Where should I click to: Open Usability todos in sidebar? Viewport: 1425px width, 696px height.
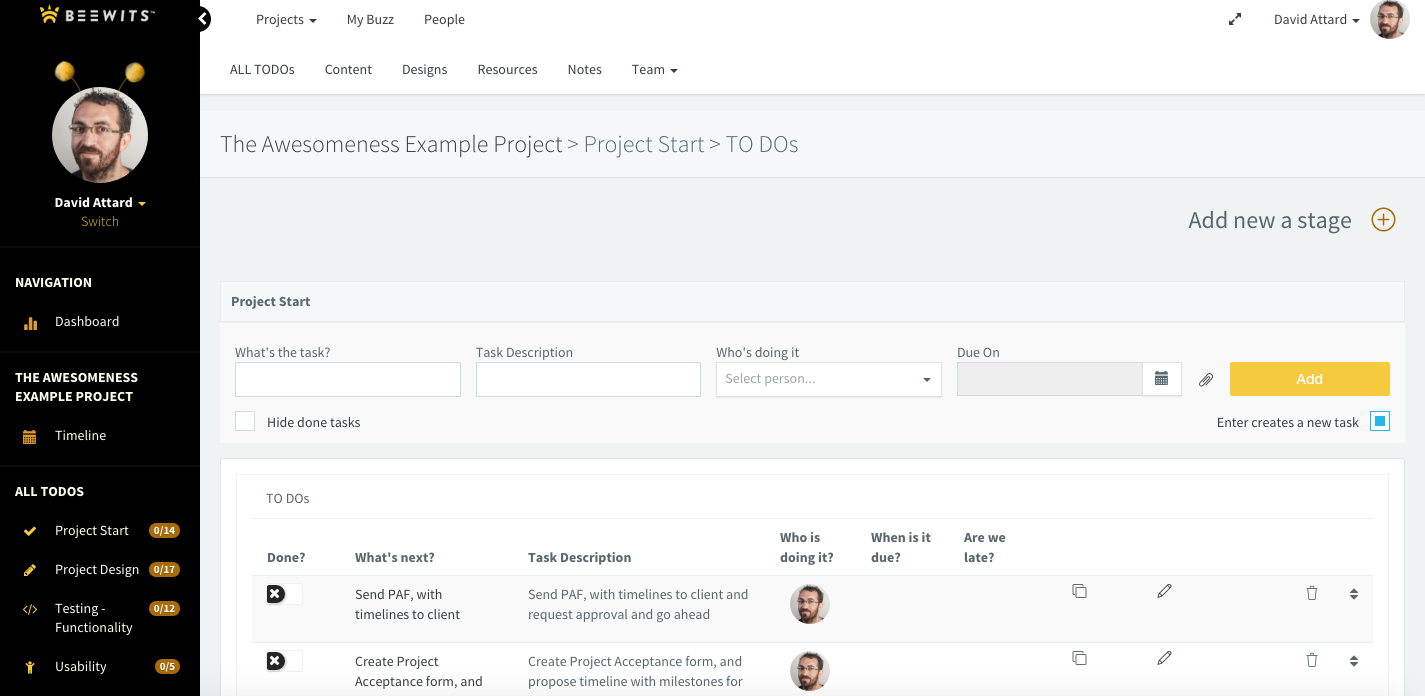pyautogui.click(x=81, y=667)
